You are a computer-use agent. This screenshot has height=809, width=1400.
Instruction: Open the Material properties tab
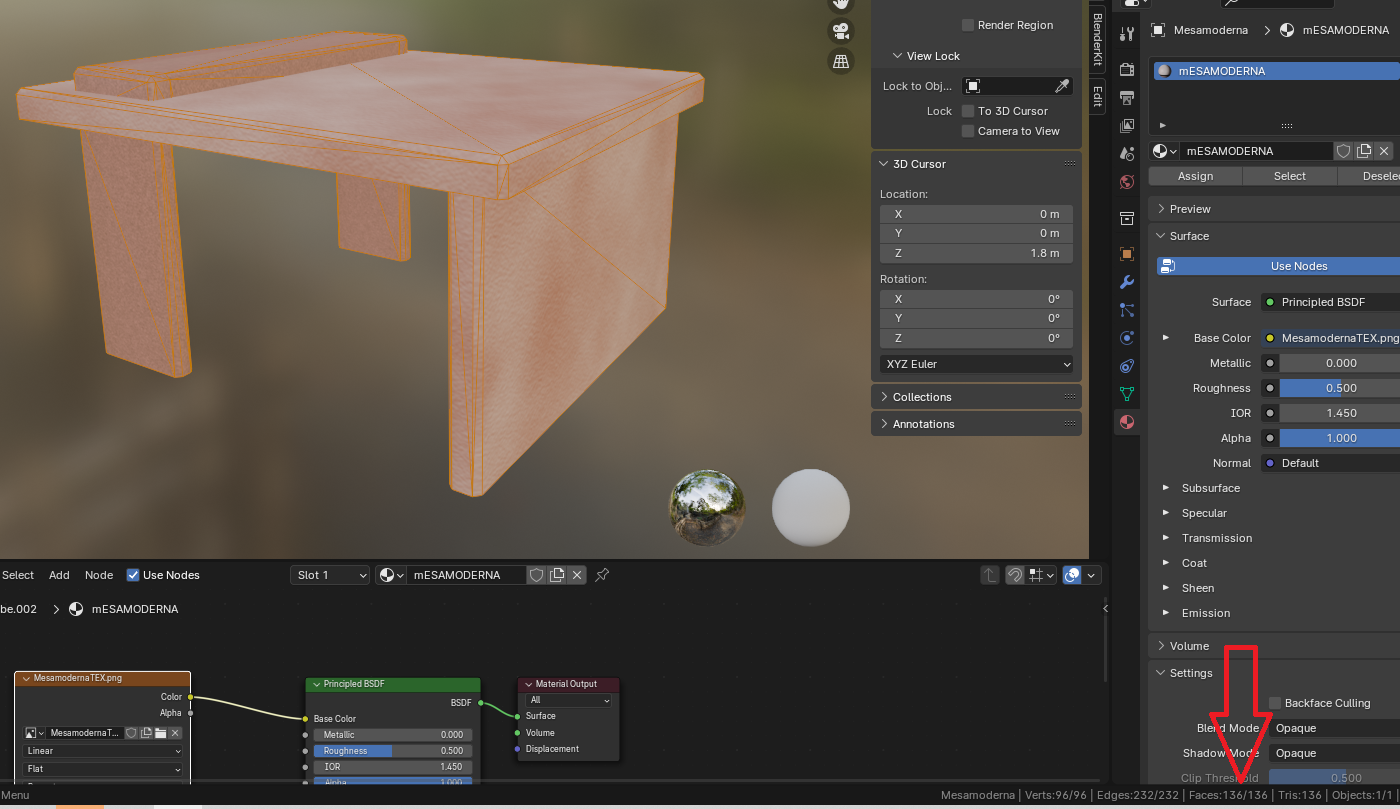pyautogui.click(x=1127, y=422)
